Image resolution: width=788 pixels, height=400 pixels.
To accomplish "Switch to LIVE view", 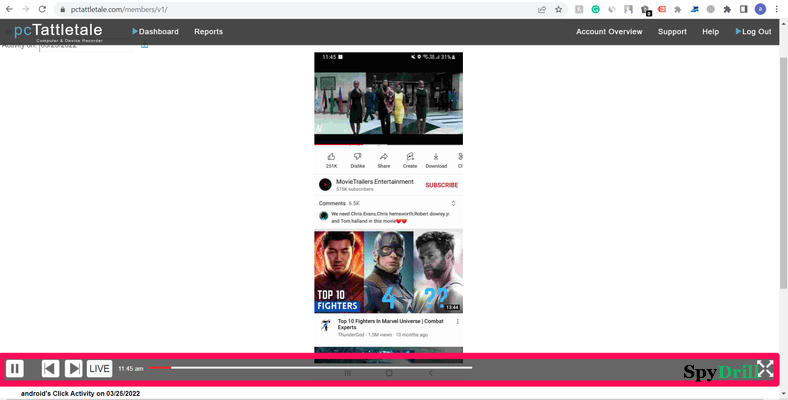I will [100, 369].
